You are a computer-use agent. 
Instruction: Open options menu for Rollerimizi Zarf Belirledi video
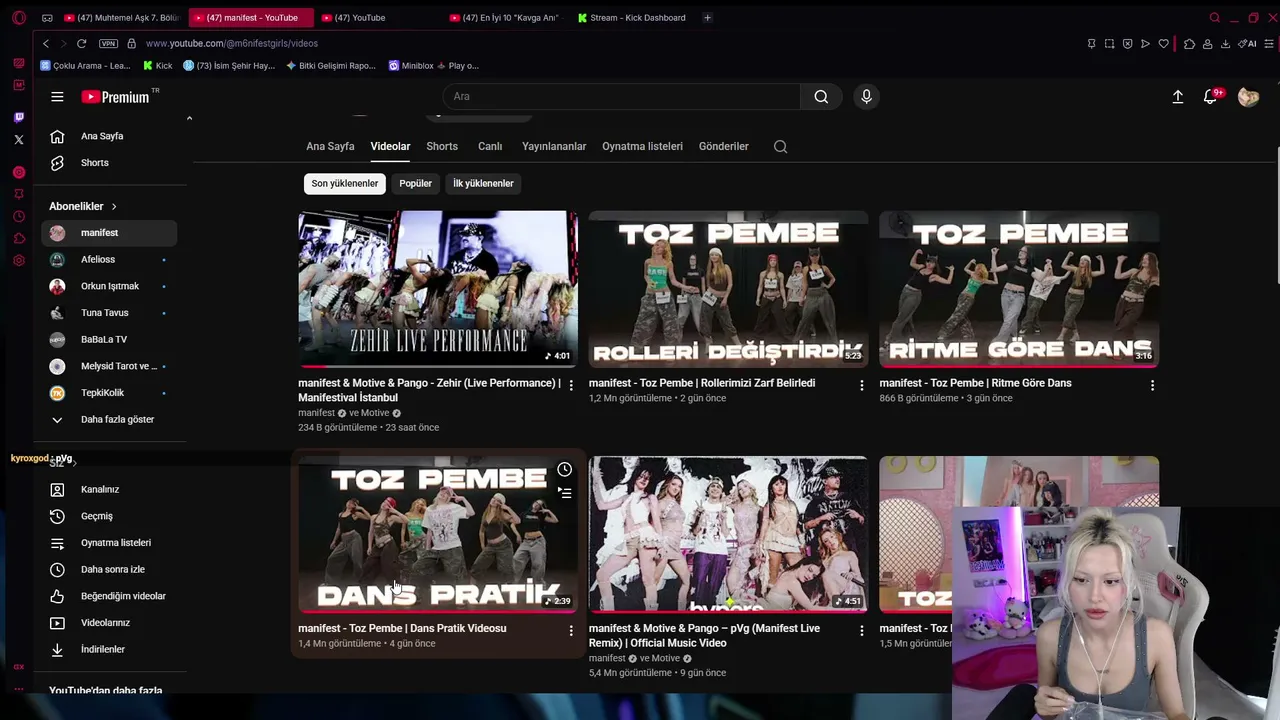[x=861, y=385]
